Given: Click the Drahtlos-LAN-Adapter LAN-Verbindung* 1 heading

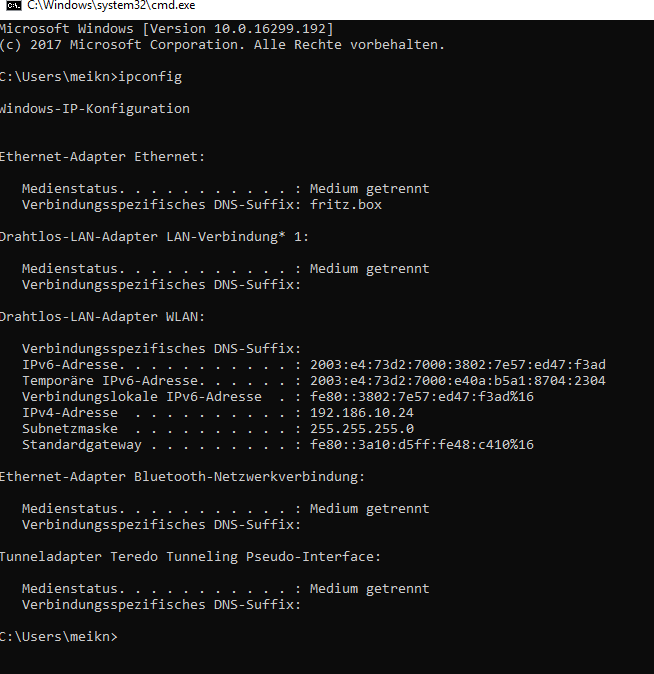Looking at the screenshot, I should 154,237.
